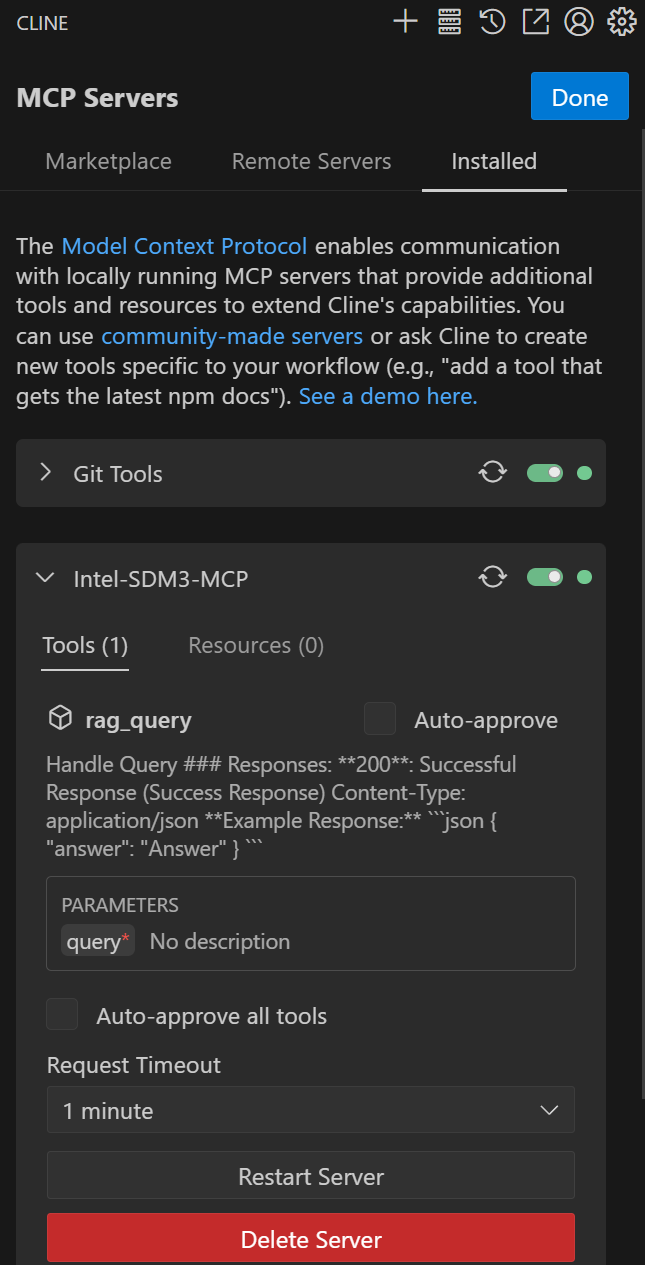Refresh Intel-SDM3-MCP server with reload icon

pyautogui.click(x=492, y=577)
